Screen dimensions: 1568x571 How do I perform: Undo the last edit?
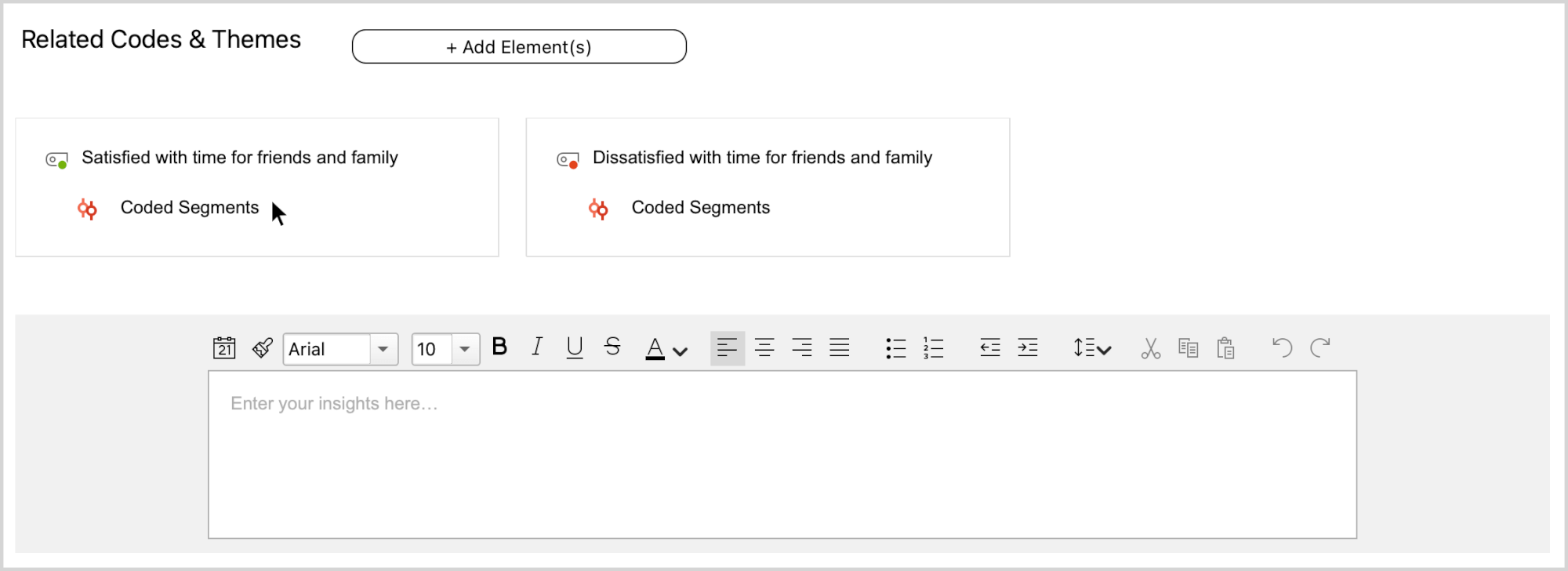pos(1283,347)
